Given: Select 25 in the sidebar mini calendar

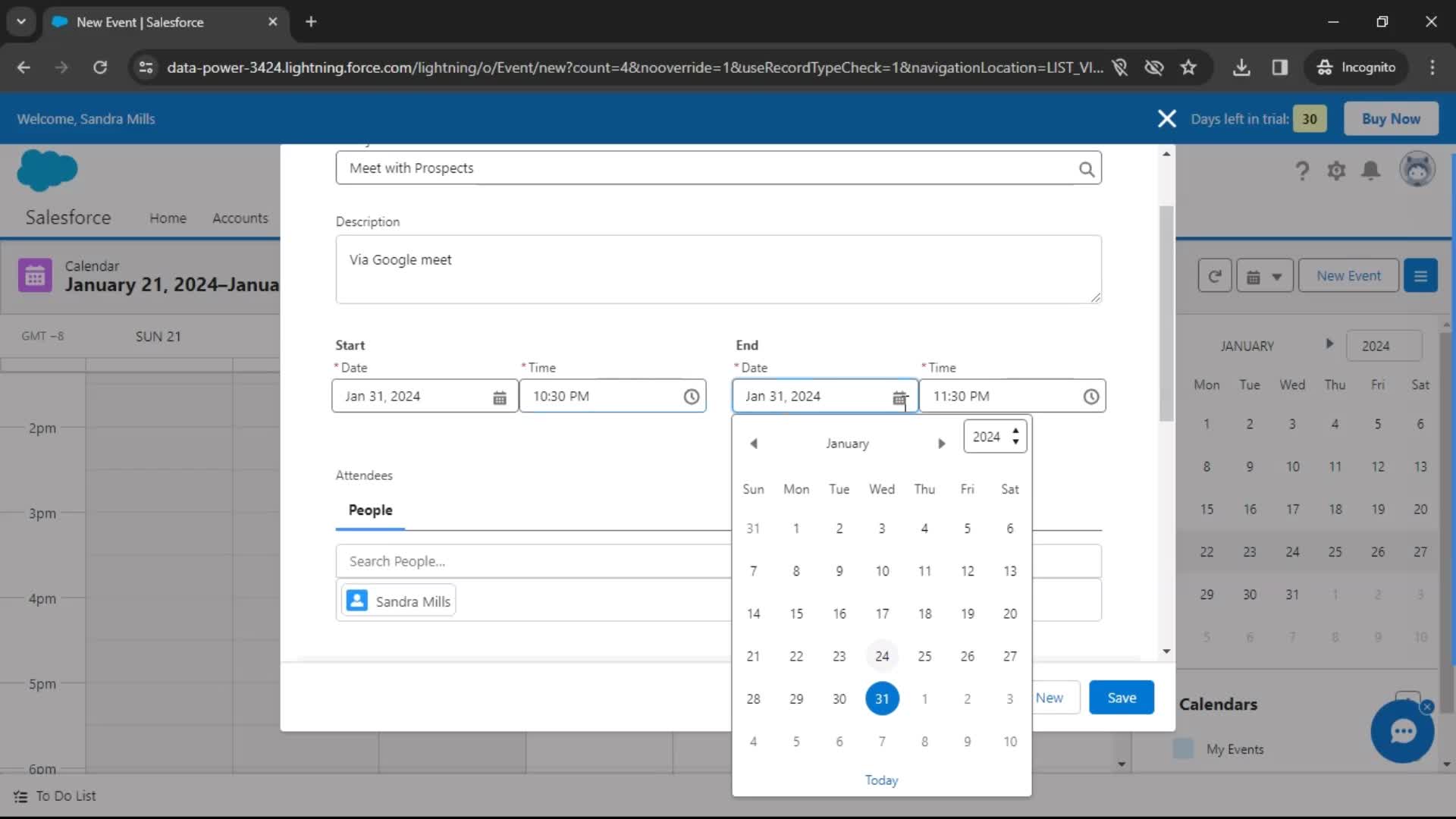Looking at the screenshot, I should pyautogui.click(x=1335, y=552).
